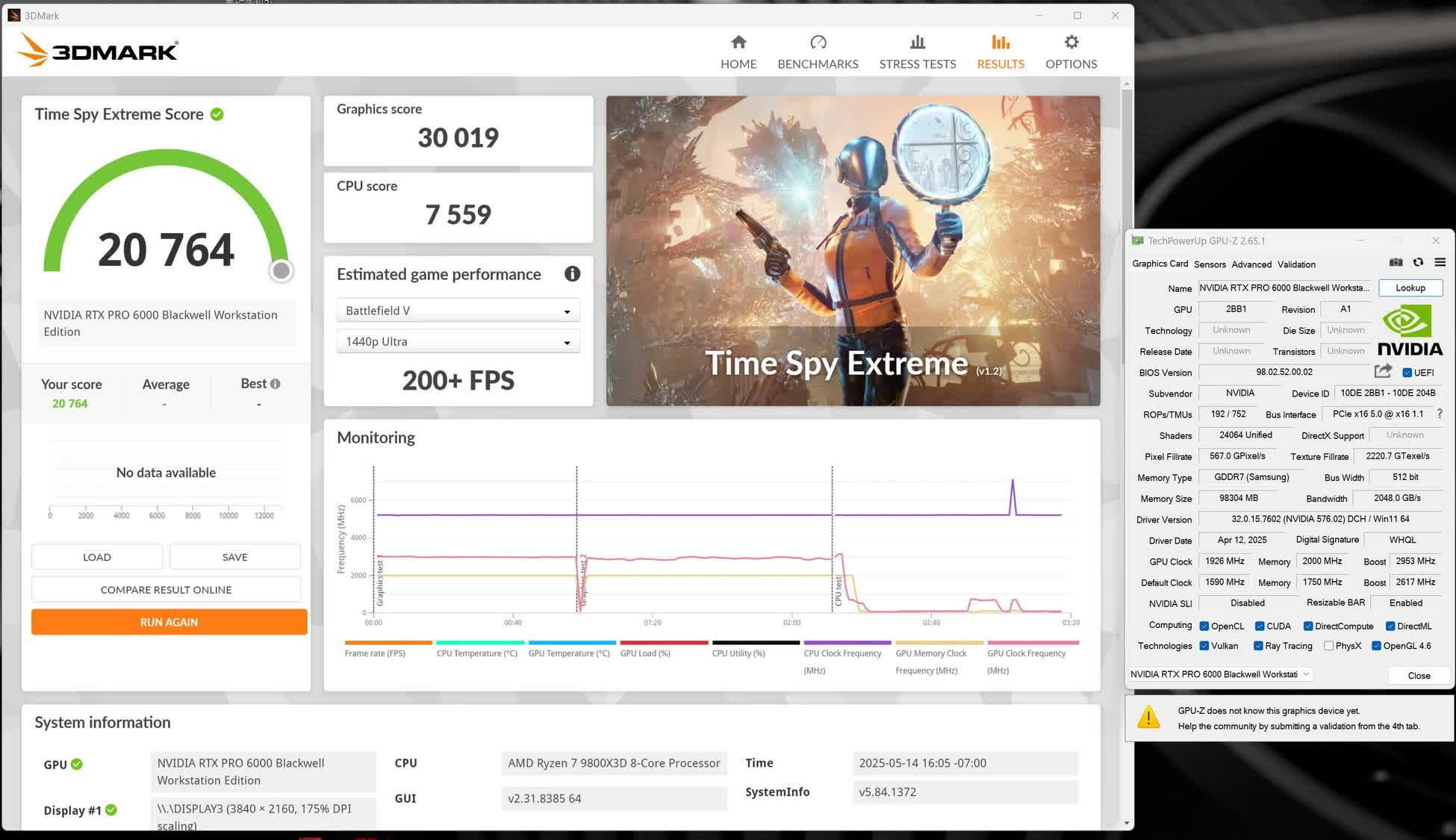Open the Benchmarks gauge icon
Viewport: 1456px width, 840px height.
tap(818, 42)
